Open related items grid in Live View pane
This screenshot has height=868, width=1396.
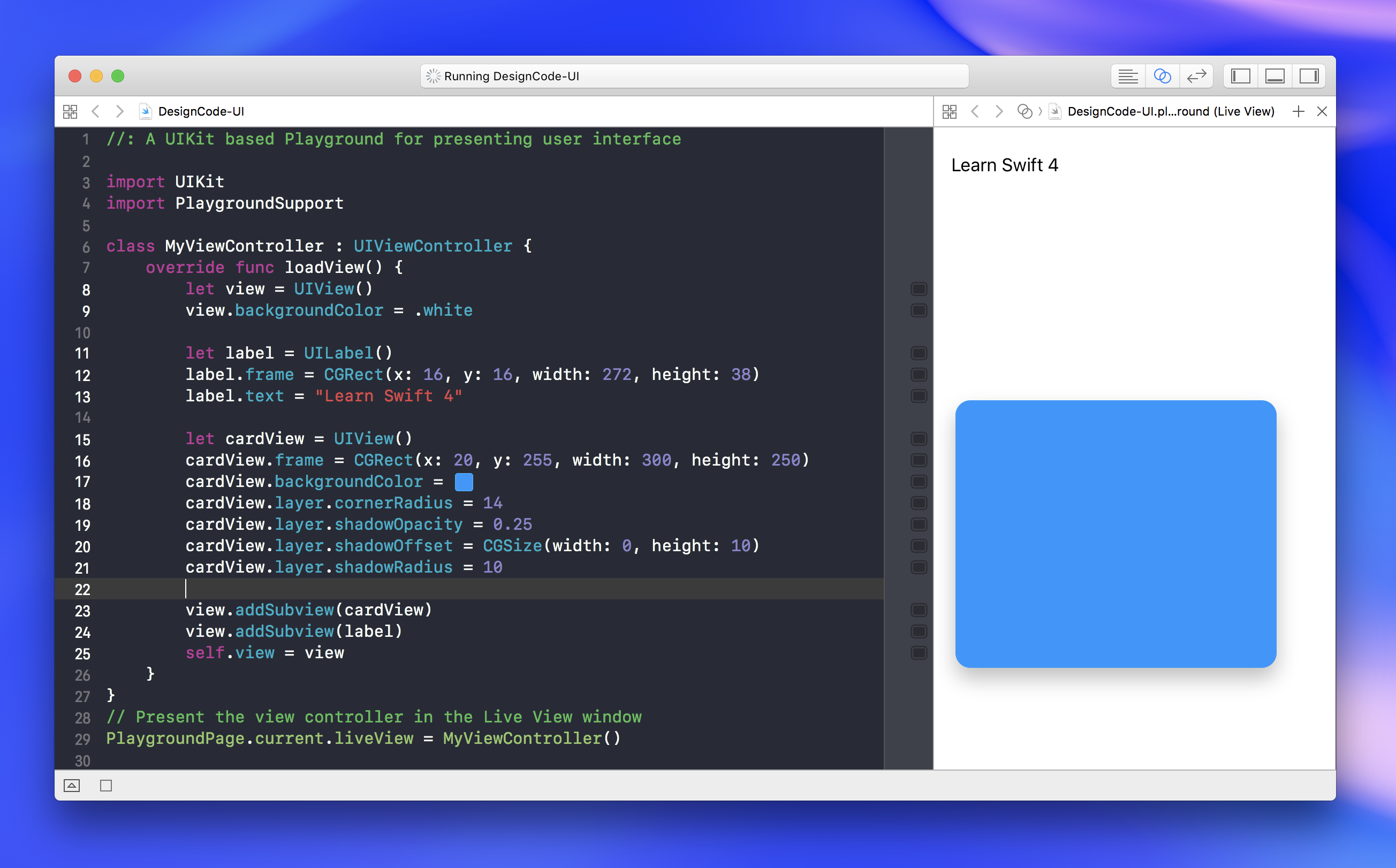950,111
